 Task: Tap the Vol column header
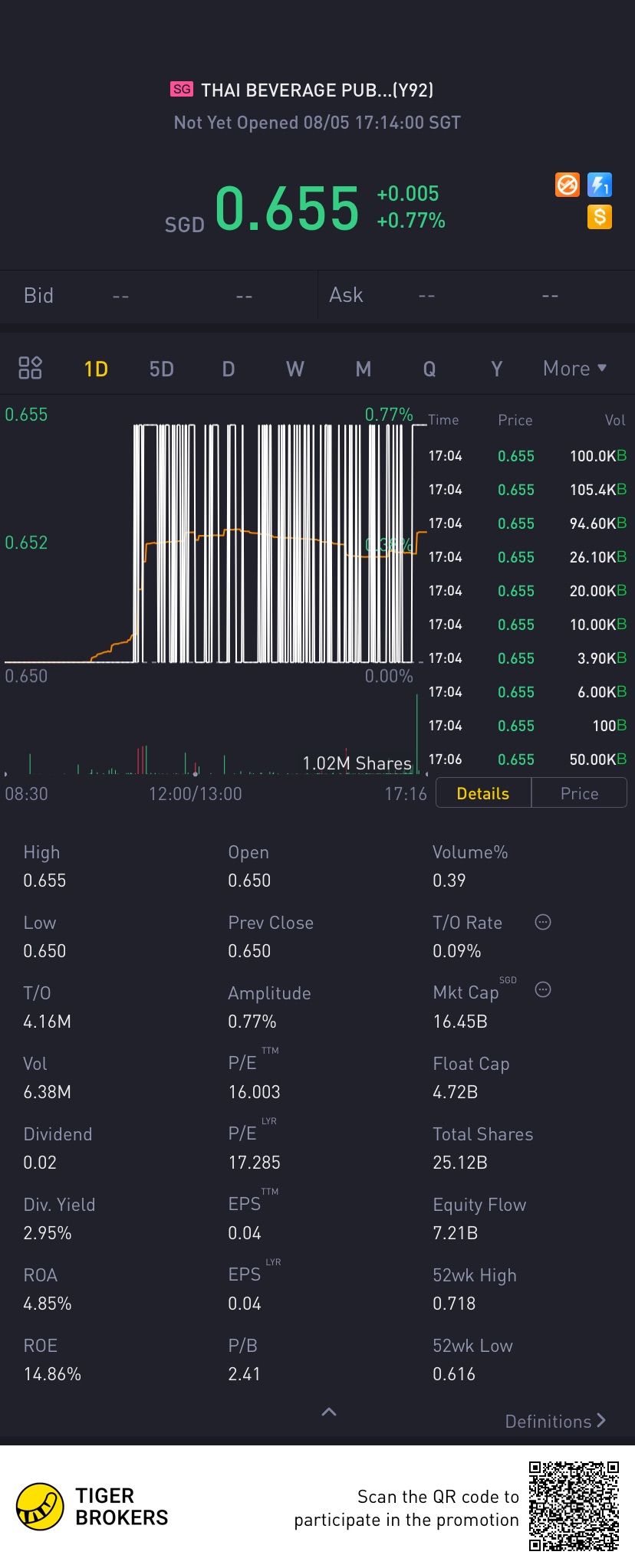615,420
